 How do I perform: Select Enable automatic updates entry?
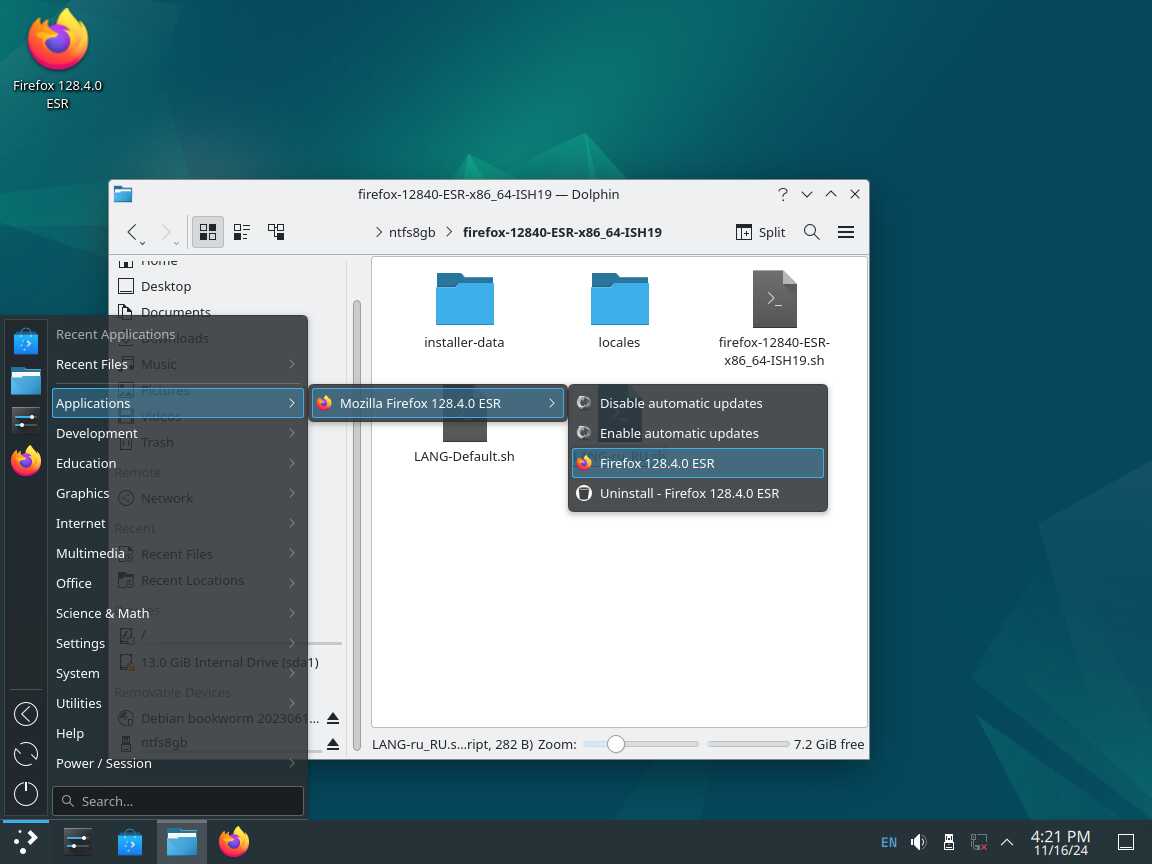pos(679,433)
